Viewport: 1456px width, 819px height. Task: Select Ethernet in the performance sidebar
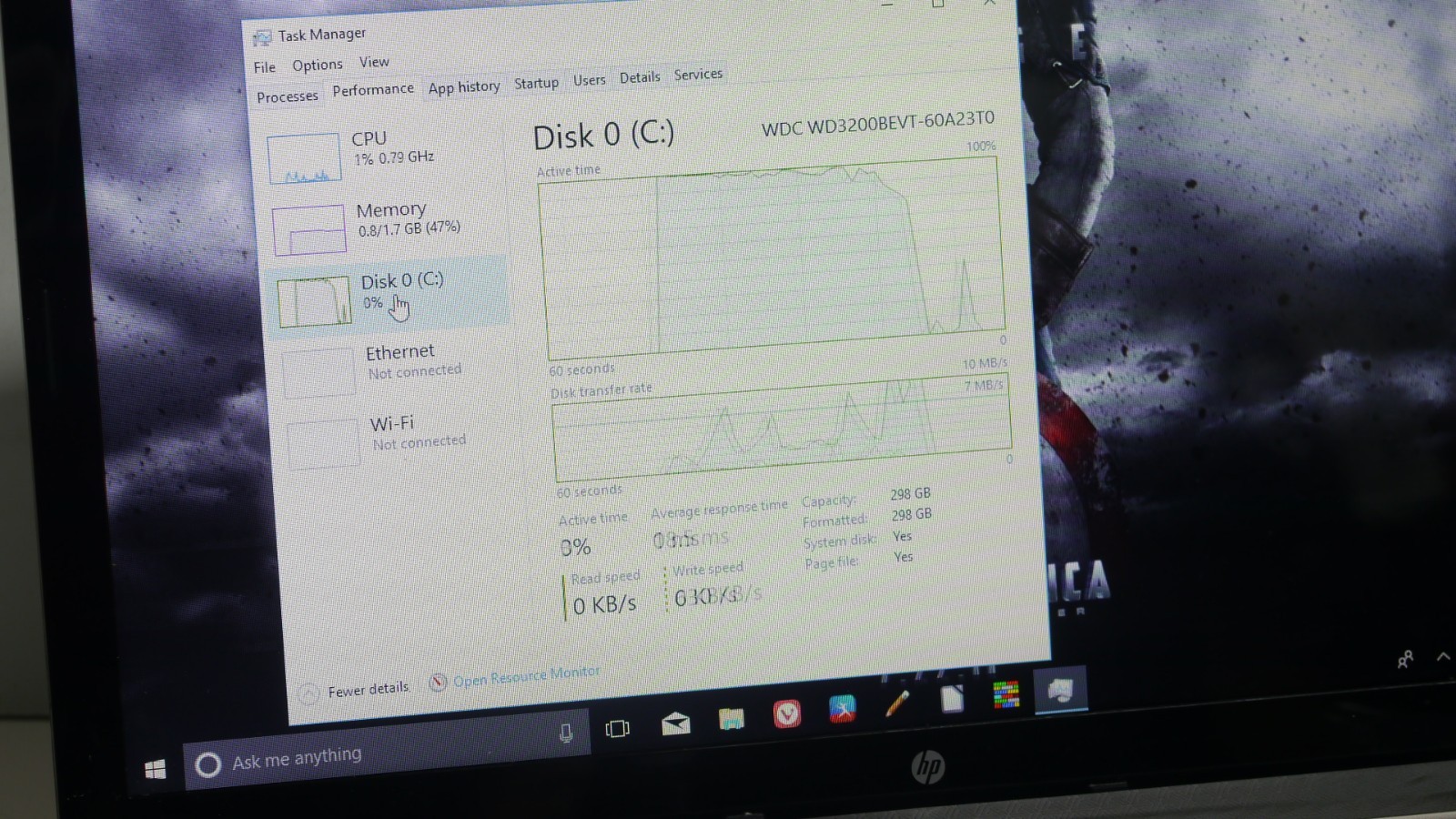coord(393,368)
